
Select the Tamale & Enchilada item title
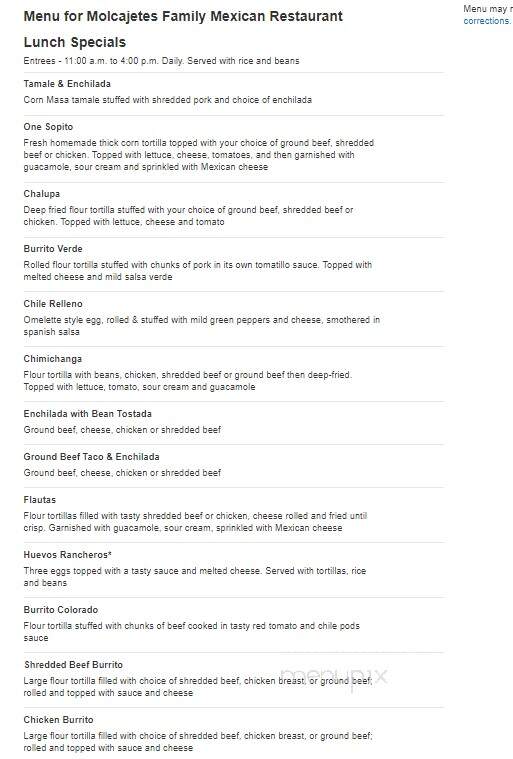click(67, 84)
